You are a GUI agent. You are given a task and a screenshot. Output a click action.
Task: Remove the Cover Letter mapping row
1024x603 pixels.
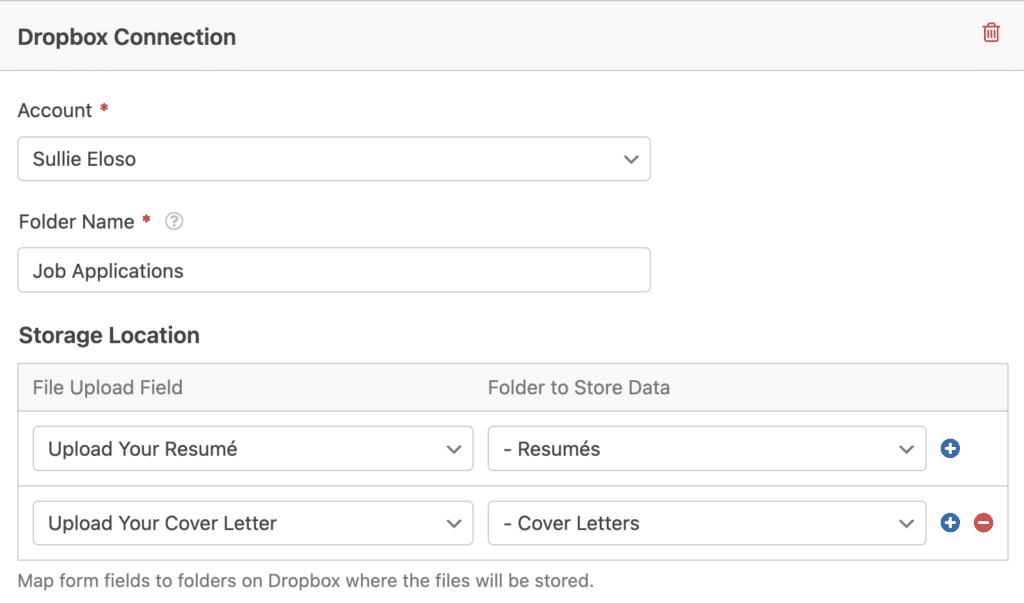tap(983, 522)
